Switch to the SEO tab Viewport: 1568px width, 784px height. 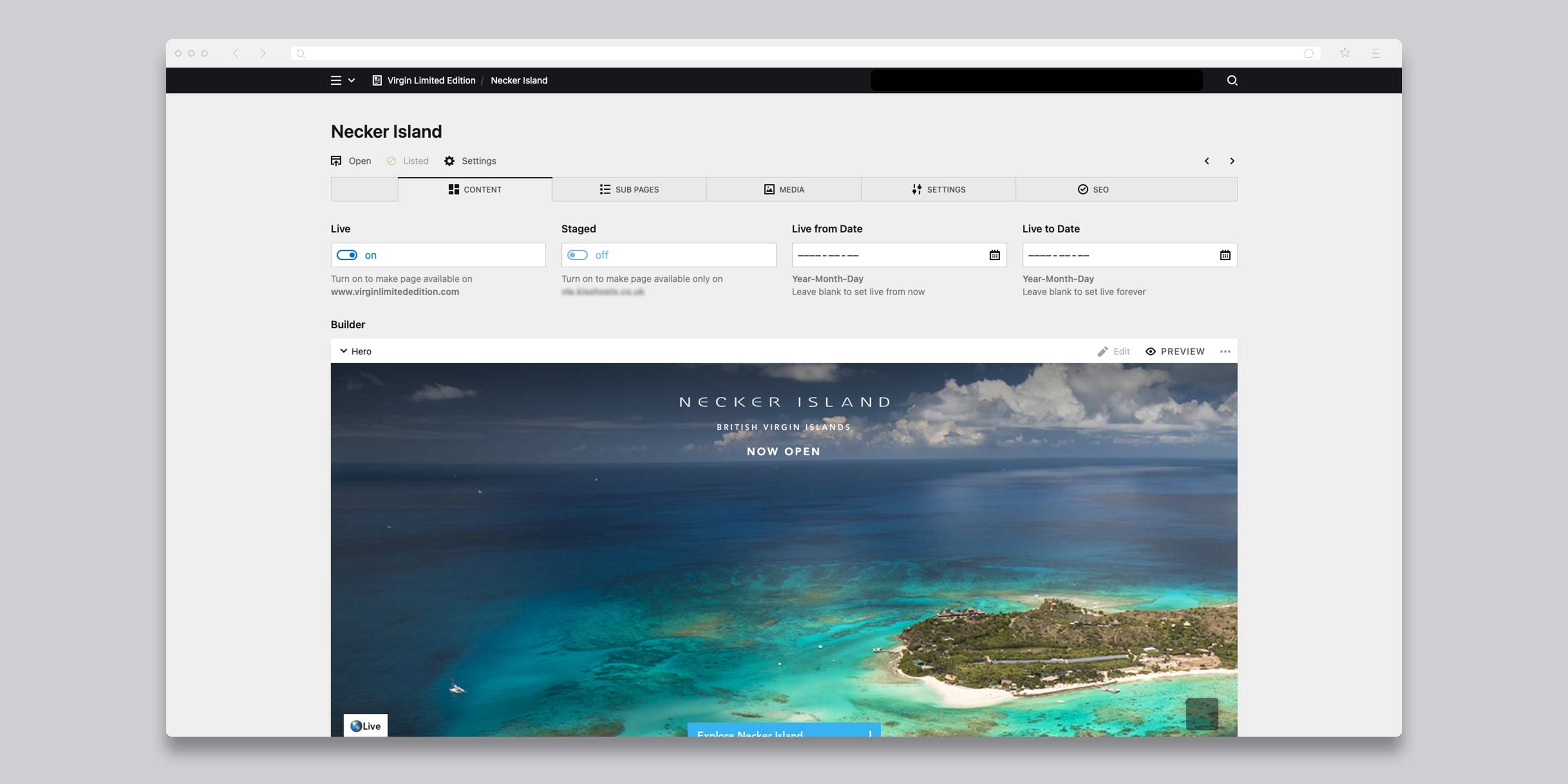point(1093,189)
